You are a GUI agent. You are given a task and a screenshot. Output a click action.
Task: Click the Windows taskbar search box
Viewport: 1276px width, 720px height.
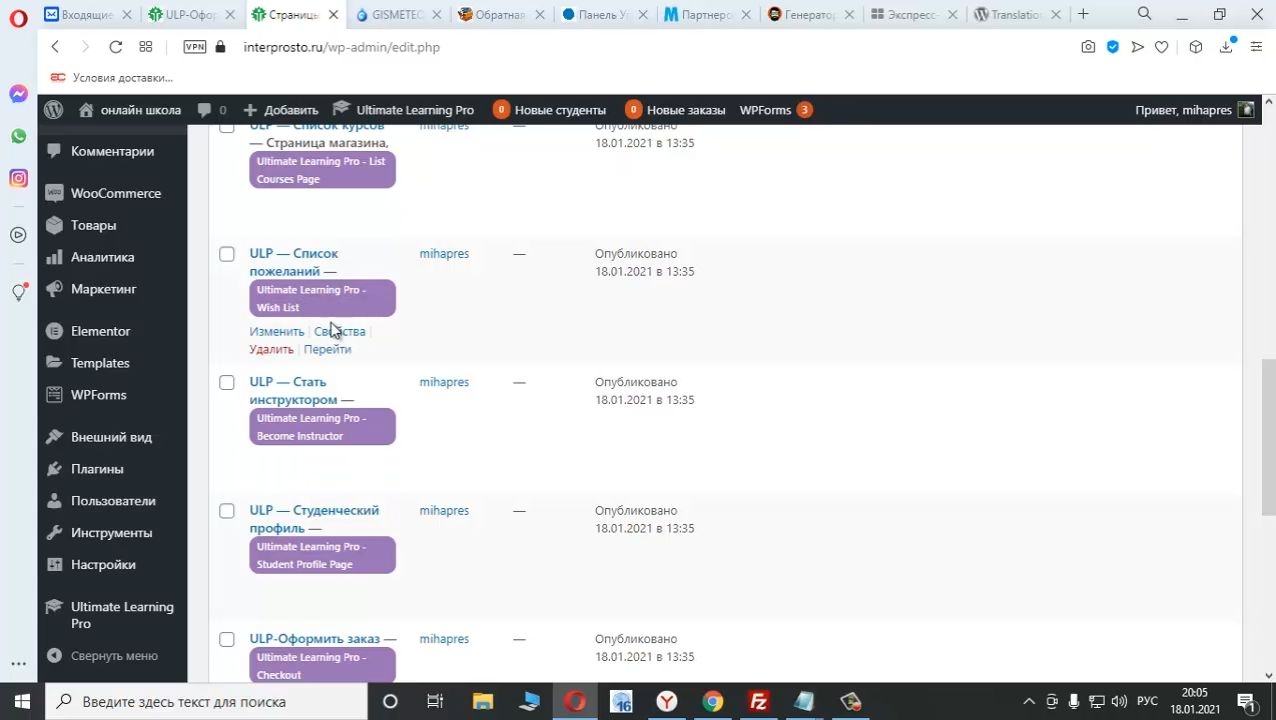pyautogui.click(x=209, y=702)
